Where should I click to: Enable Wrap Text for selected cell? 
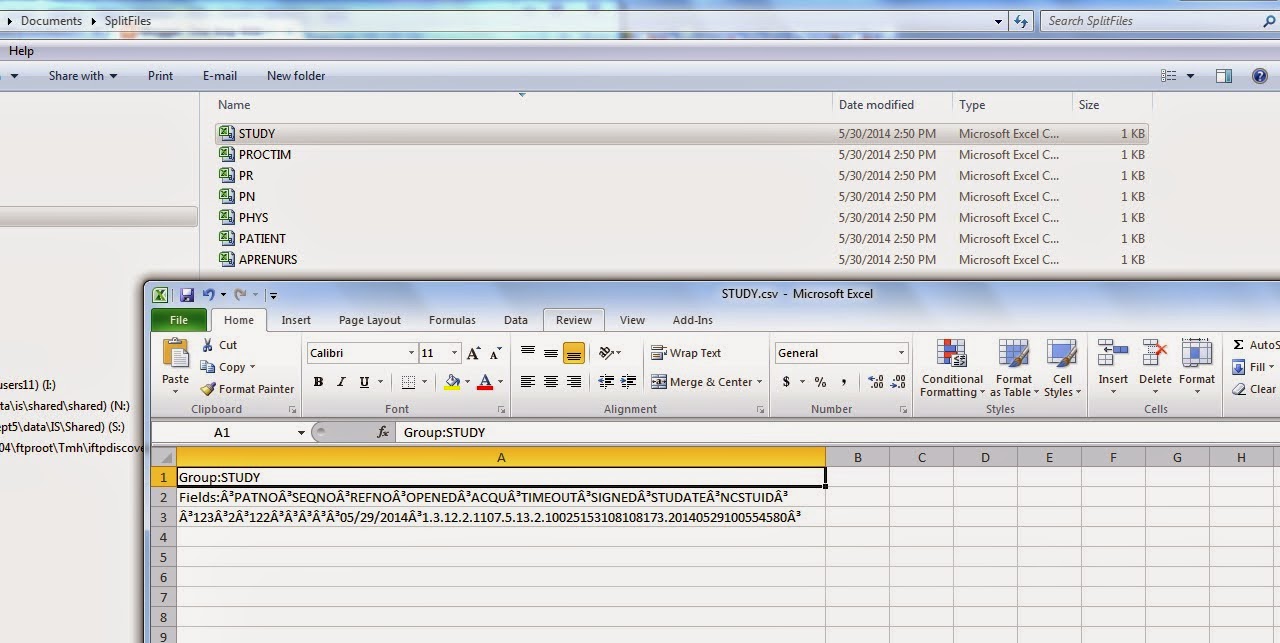coord(690,352)
